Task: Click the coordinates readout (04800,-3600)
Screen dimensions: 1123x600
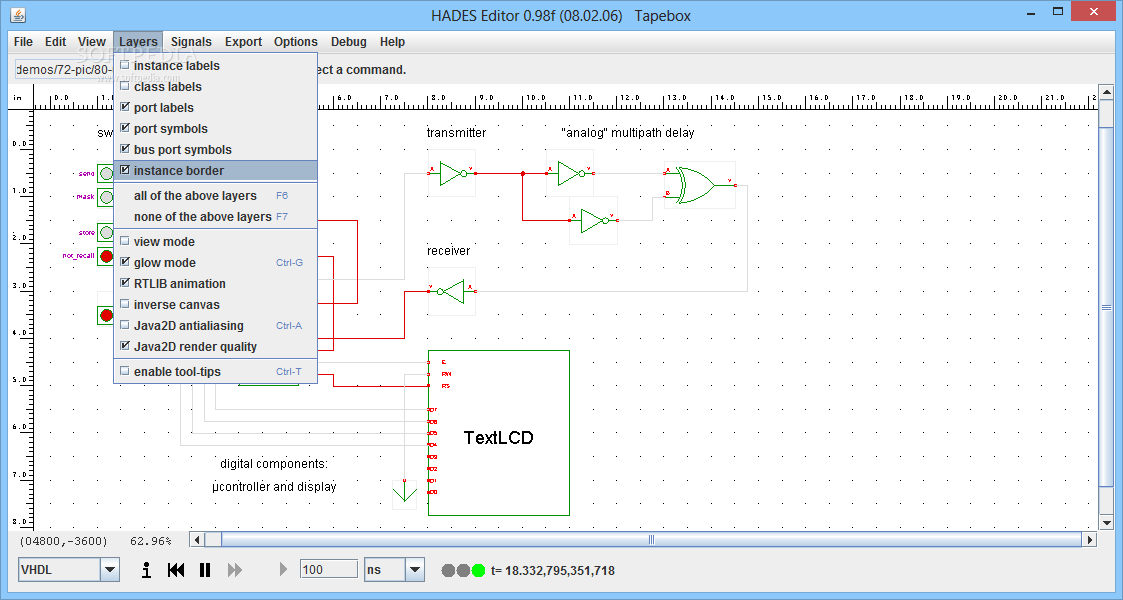Action: pos(63,541)
